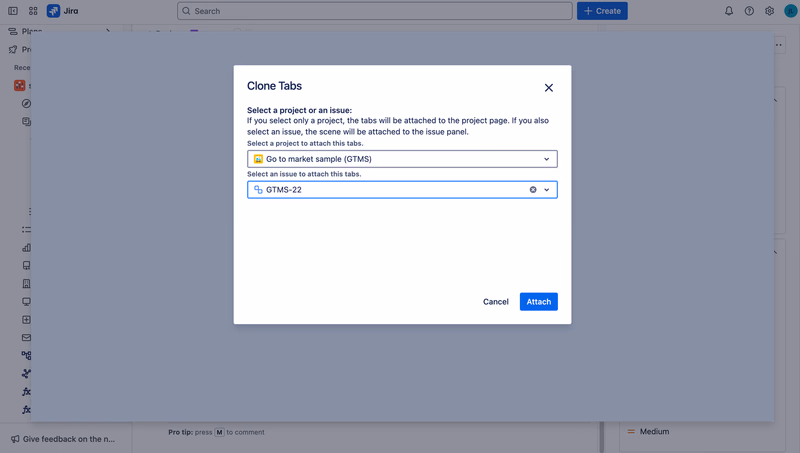Open the user profile avatar

coord(790,11)
